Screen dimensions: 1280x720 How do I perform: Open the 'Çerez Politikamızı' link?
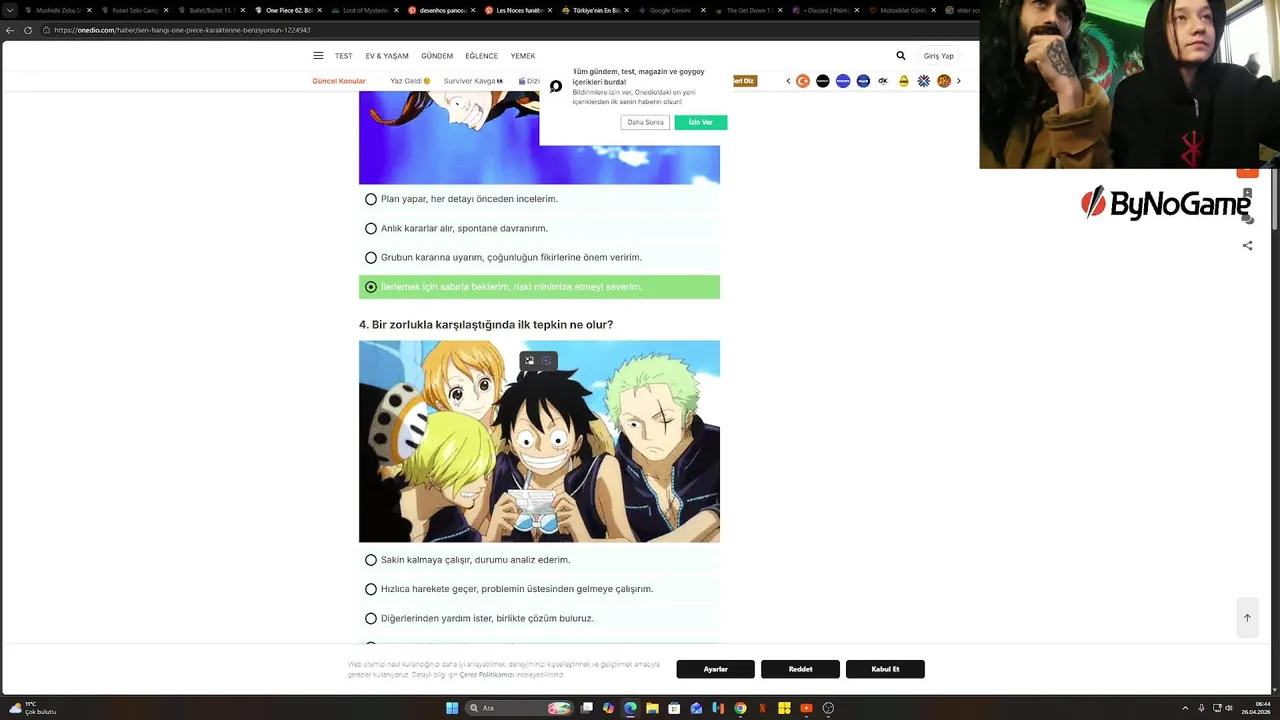click(486, 675)
